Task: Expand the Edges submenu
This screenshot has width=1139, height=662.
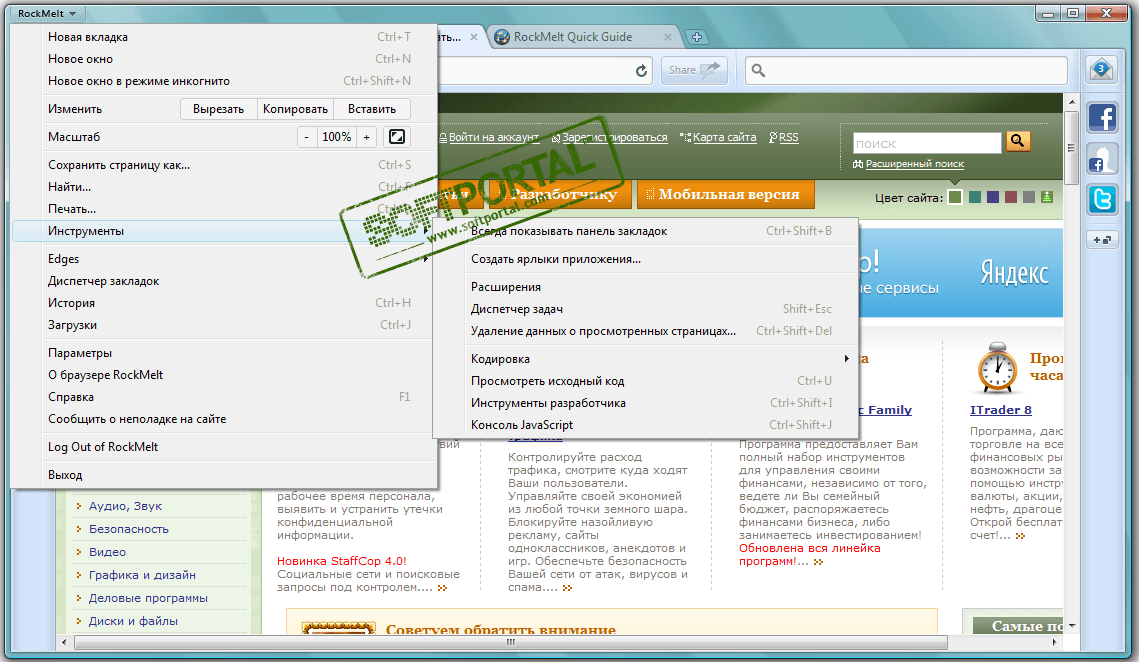Action: [x=222, y=259]
